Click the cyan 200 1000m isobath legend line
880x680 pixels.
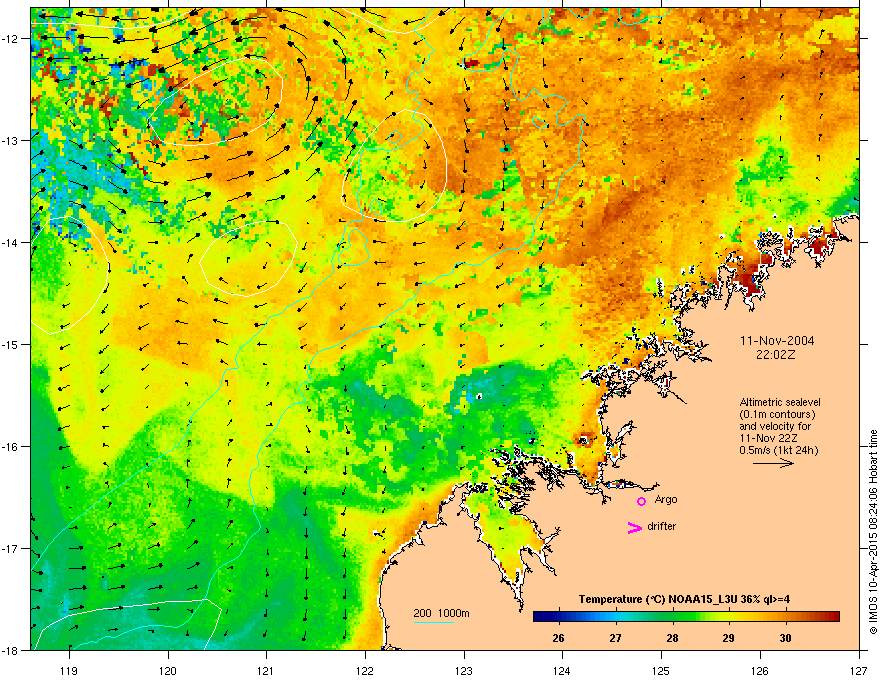[x=434, y=622]
